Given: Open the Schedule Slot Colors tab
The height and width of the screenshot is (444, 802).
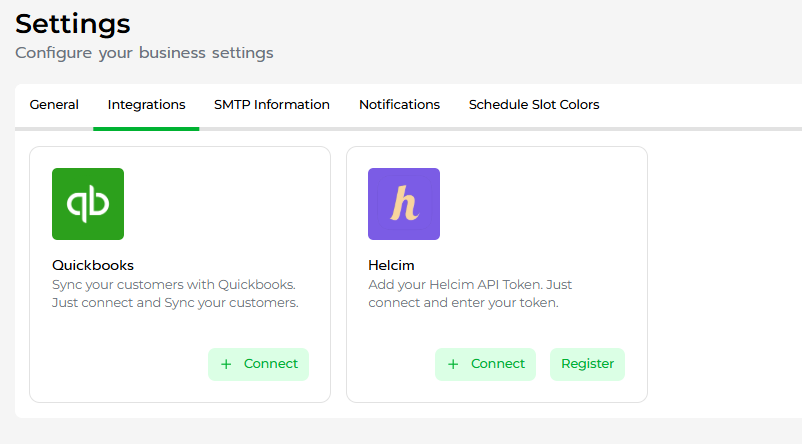Looking at the screenshot, I should 534,105.
